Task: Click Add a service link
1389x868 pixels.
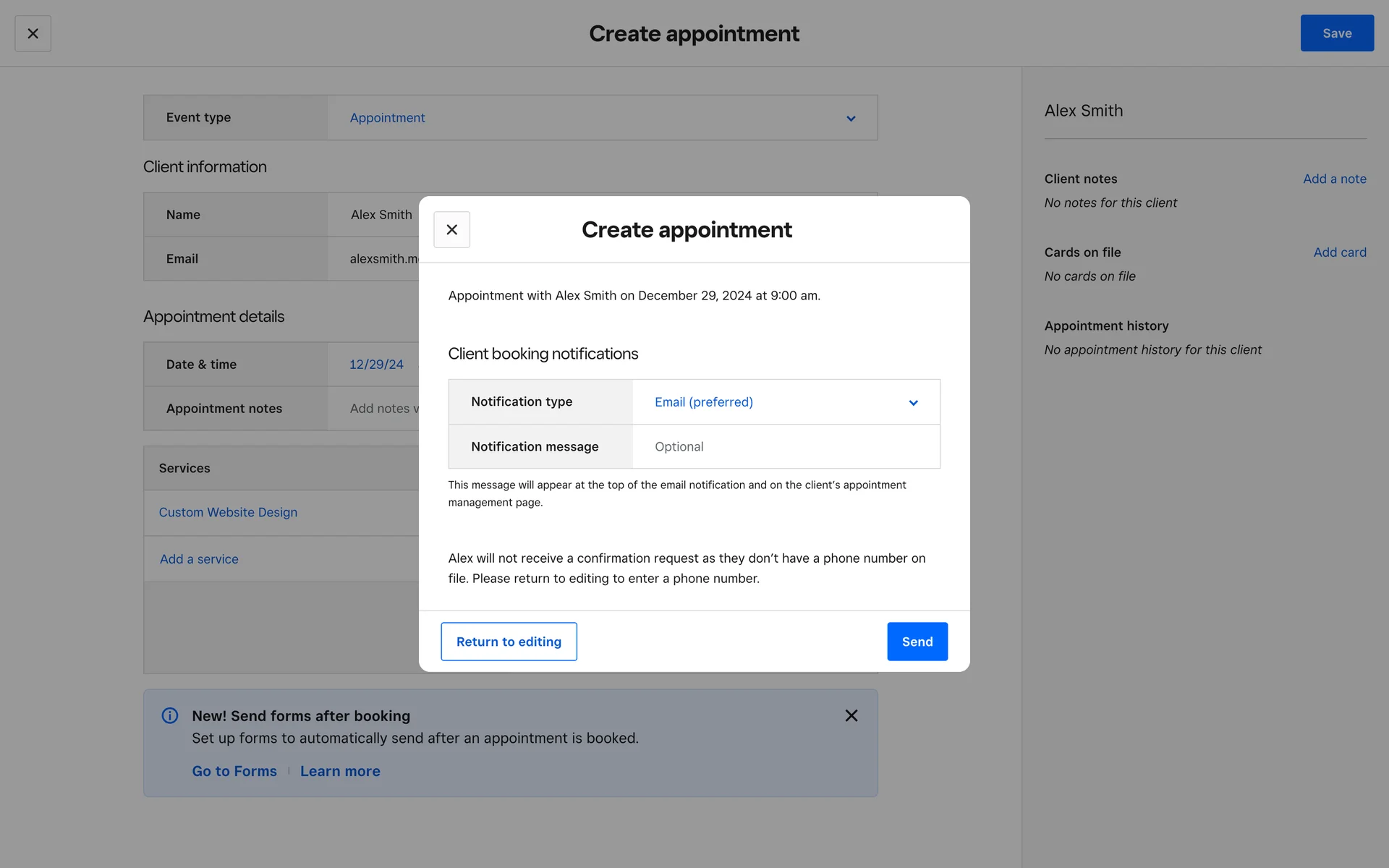Action: click(x=199, y=559)
